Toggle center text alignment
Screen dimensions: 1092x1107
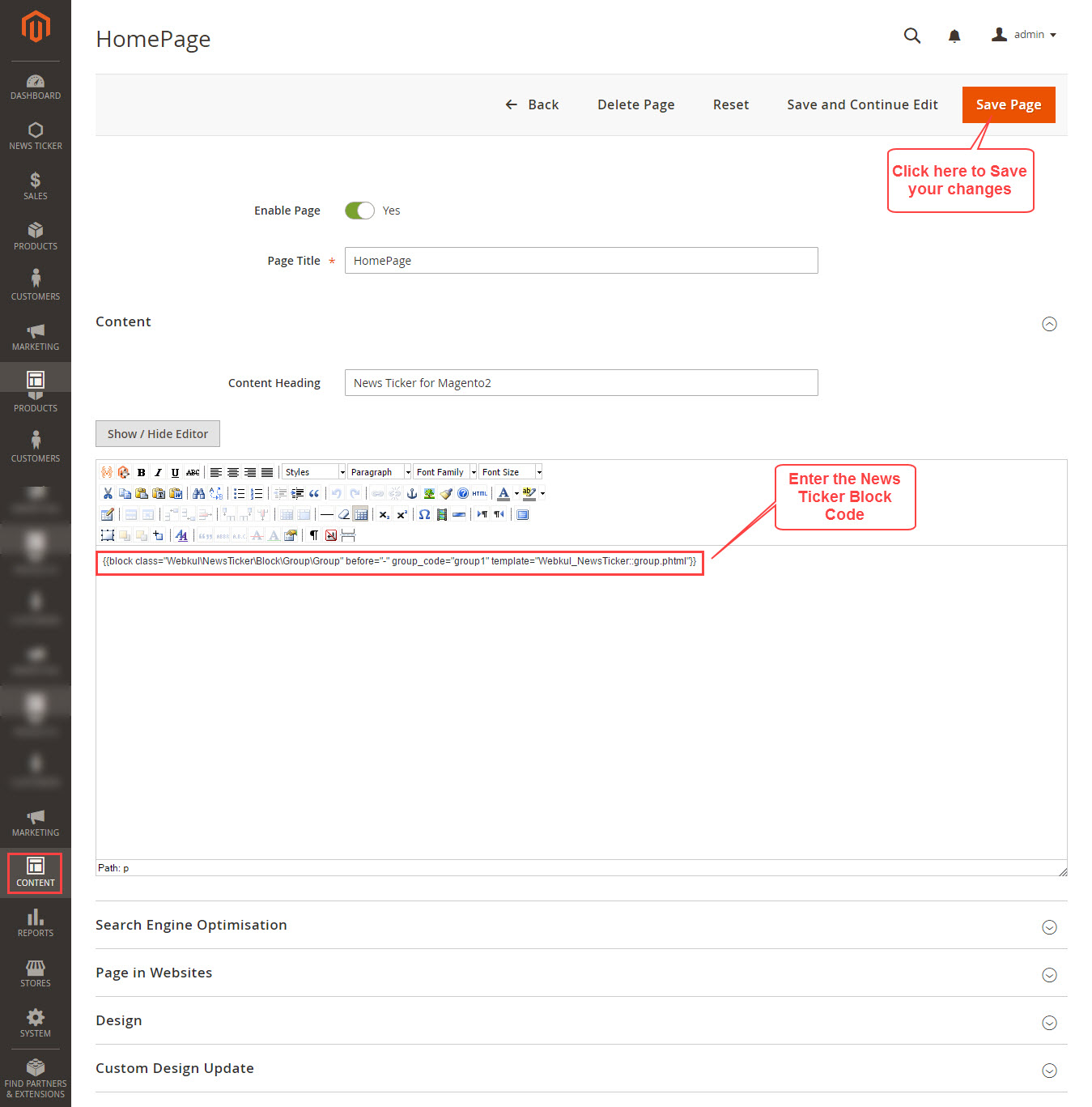coord(233,472)
